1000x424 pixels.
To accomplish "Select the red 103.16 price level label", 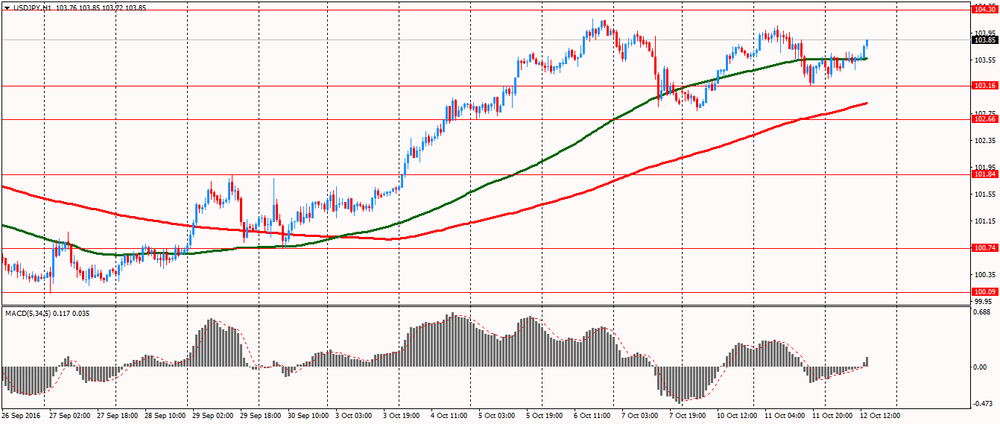I will point(985,85).
